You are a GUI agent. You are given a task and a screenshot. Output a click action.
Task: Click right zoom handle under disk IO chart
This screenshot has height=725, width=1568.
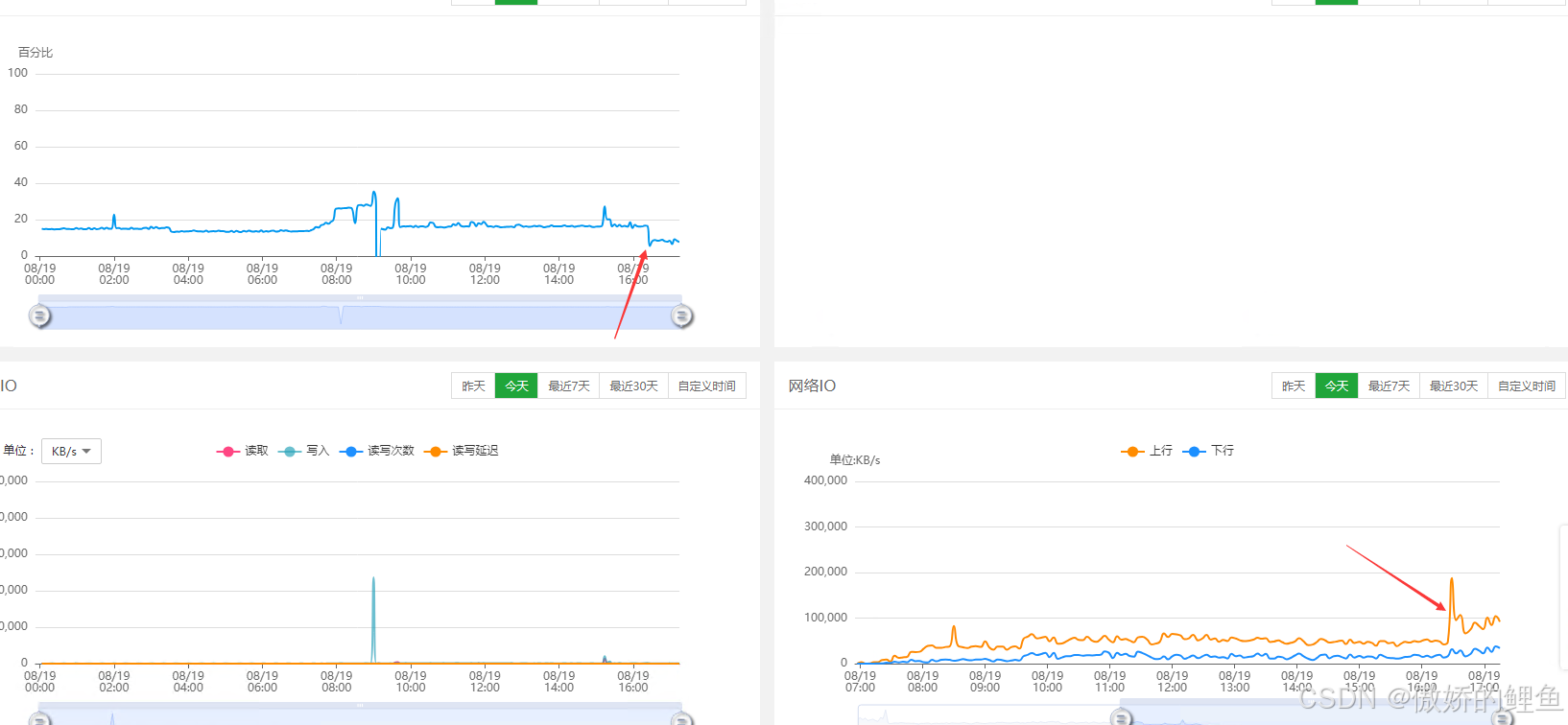[x=681, y=719]
